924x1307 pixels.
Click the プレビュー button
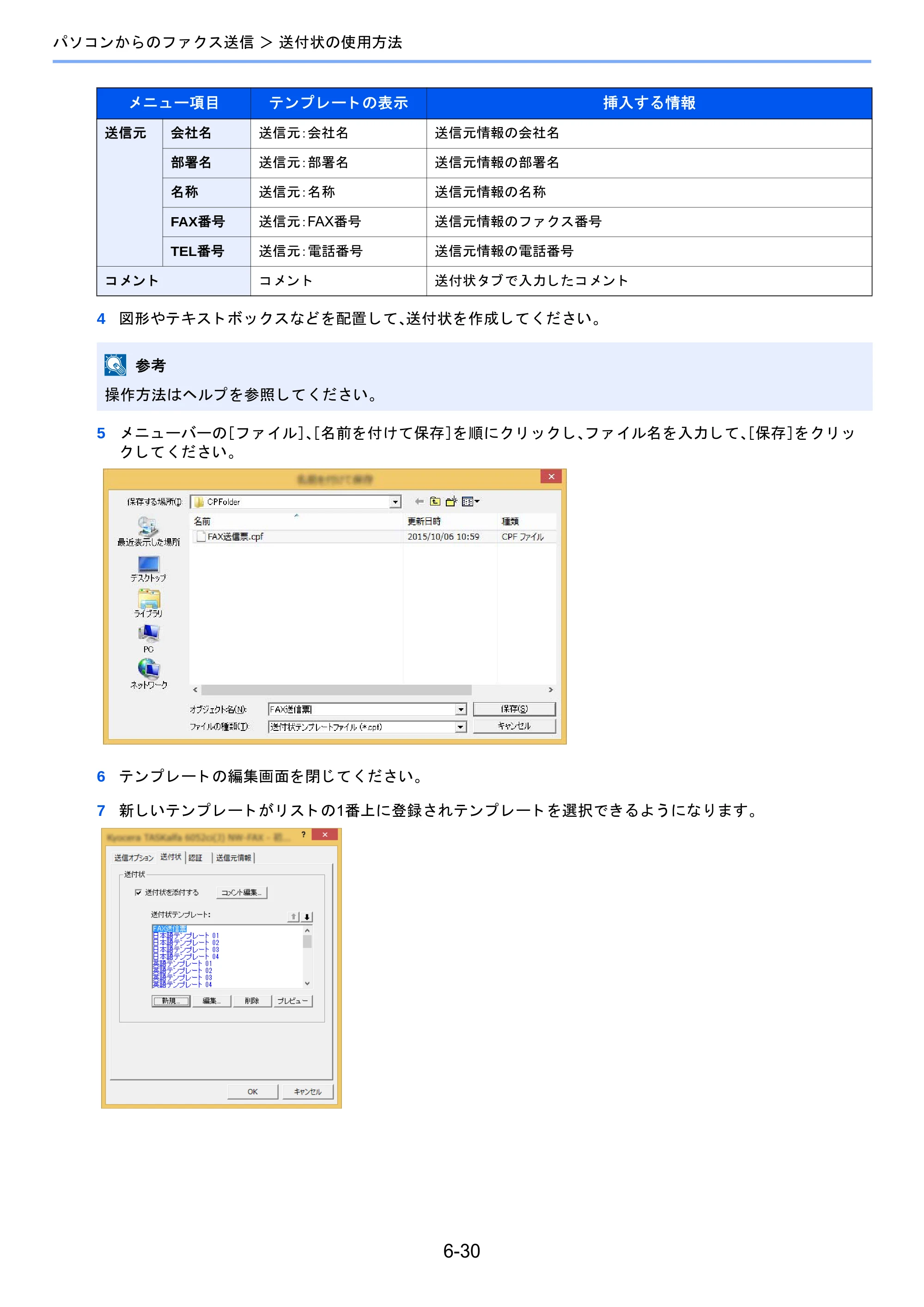pyautogui.click(x=292, y=1001)
